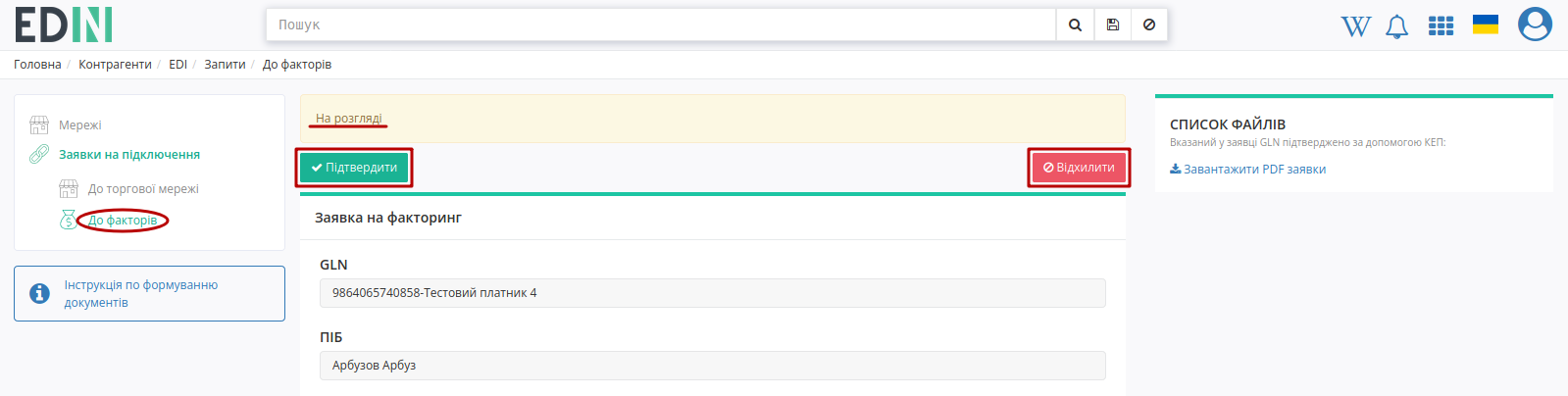Open the apps grid menu
Viewport: 1568px width, 396px height.
[1441, 25]
